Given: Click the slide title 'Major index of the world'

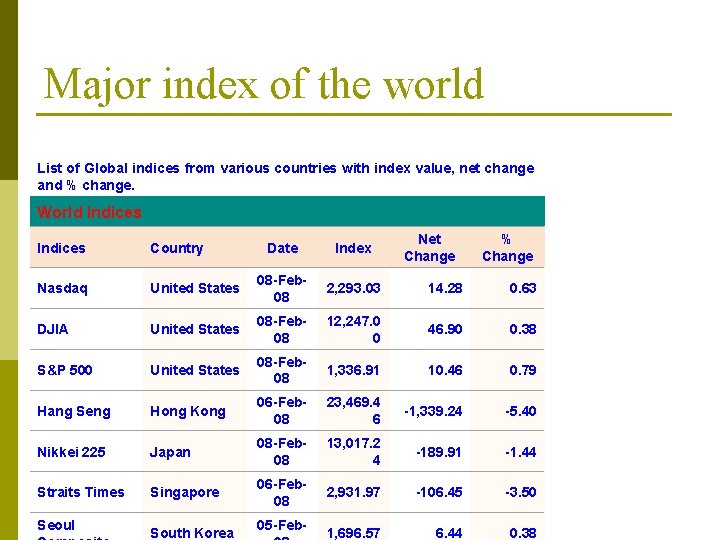Looking at the screenshot, I should pos(263,84).
